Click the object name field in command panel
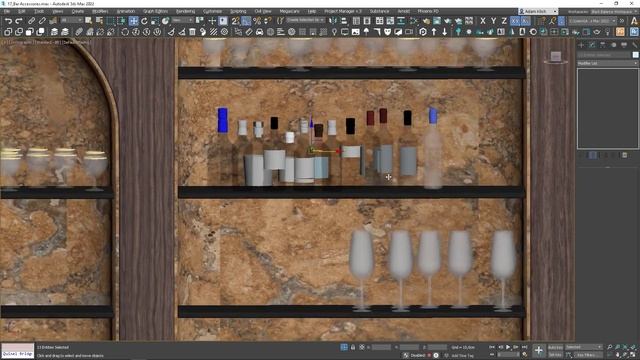 [604, 55]
